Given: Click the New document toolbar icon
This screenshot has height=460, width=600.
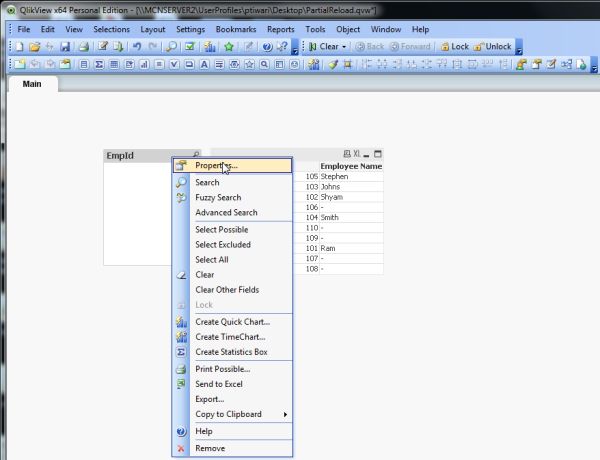Looking at the screenshot, I should (19, 47).
